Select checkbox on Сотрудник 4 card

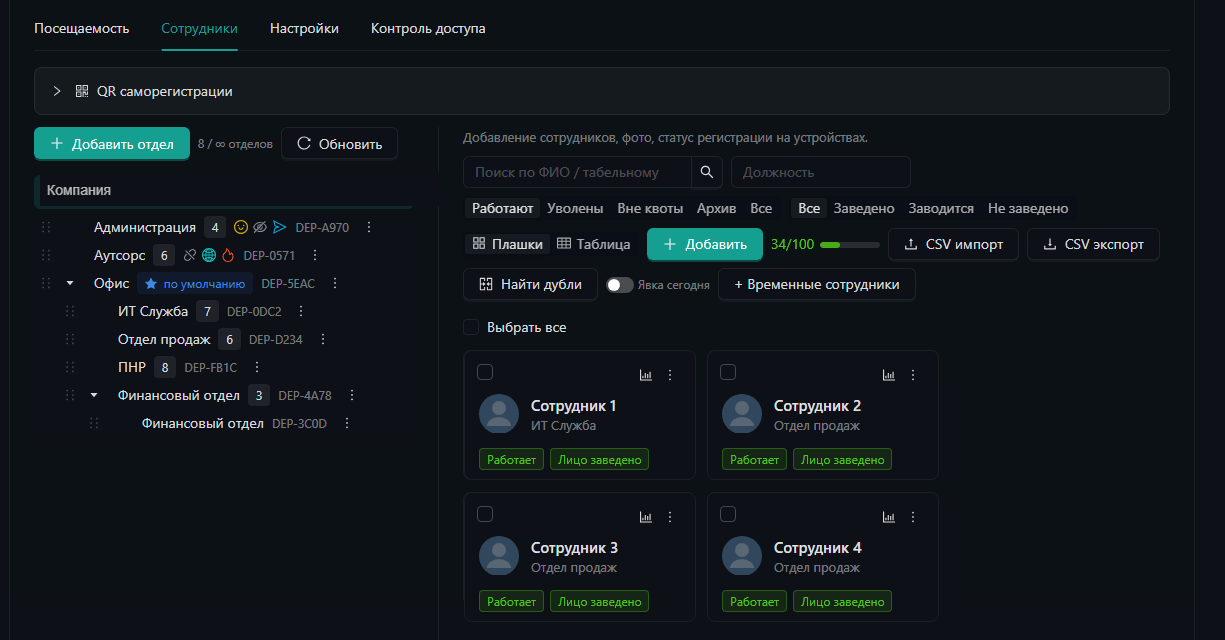point(728,514)
